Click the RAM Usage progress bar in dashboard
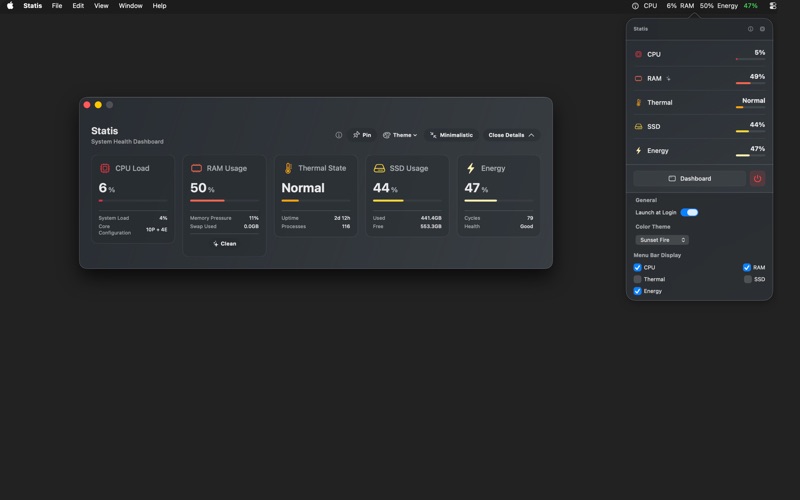The image size is (800, 500). [x=224, y=201]
